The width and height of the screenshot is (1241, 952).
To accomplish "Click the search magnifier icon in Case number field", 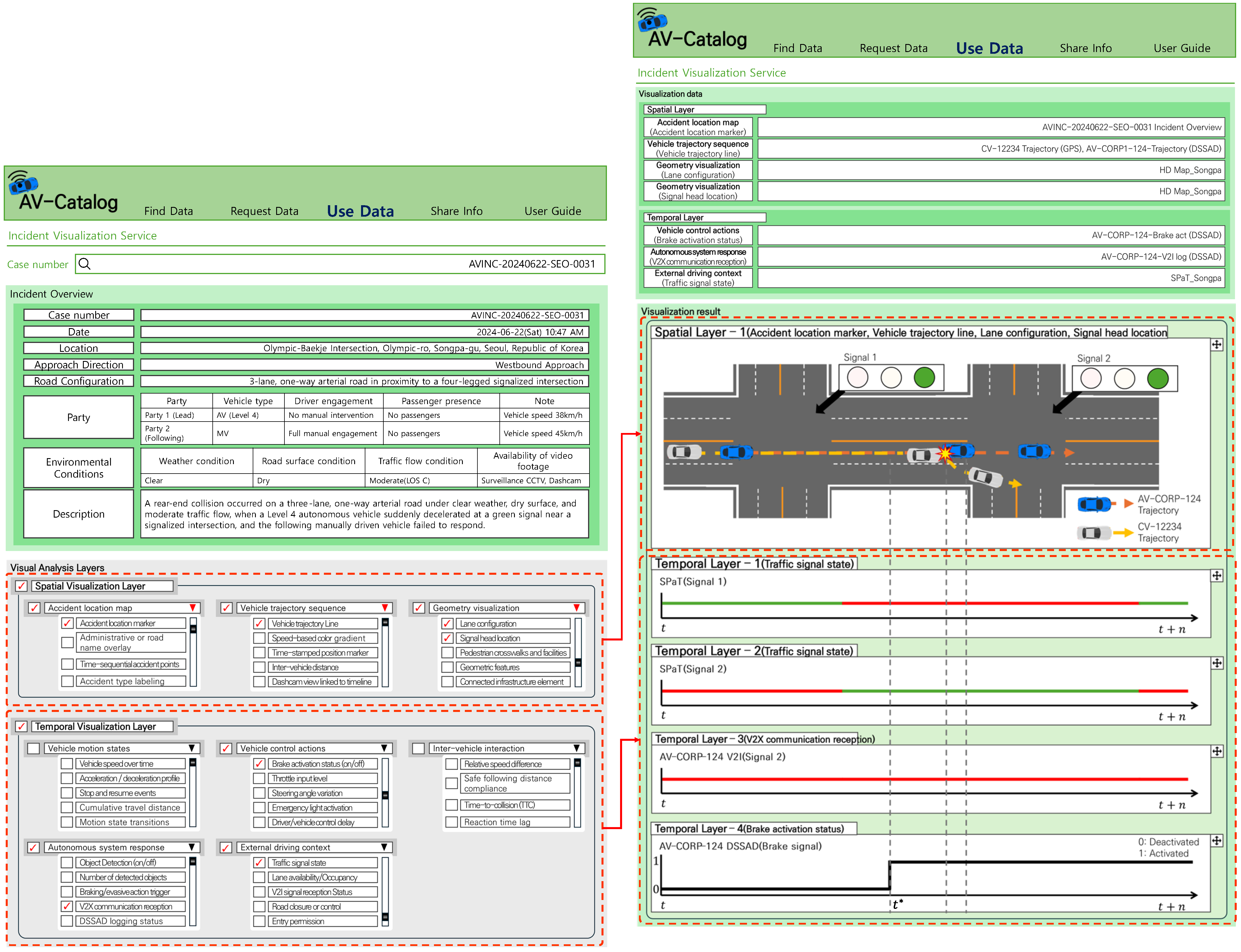I will [84, 264].
